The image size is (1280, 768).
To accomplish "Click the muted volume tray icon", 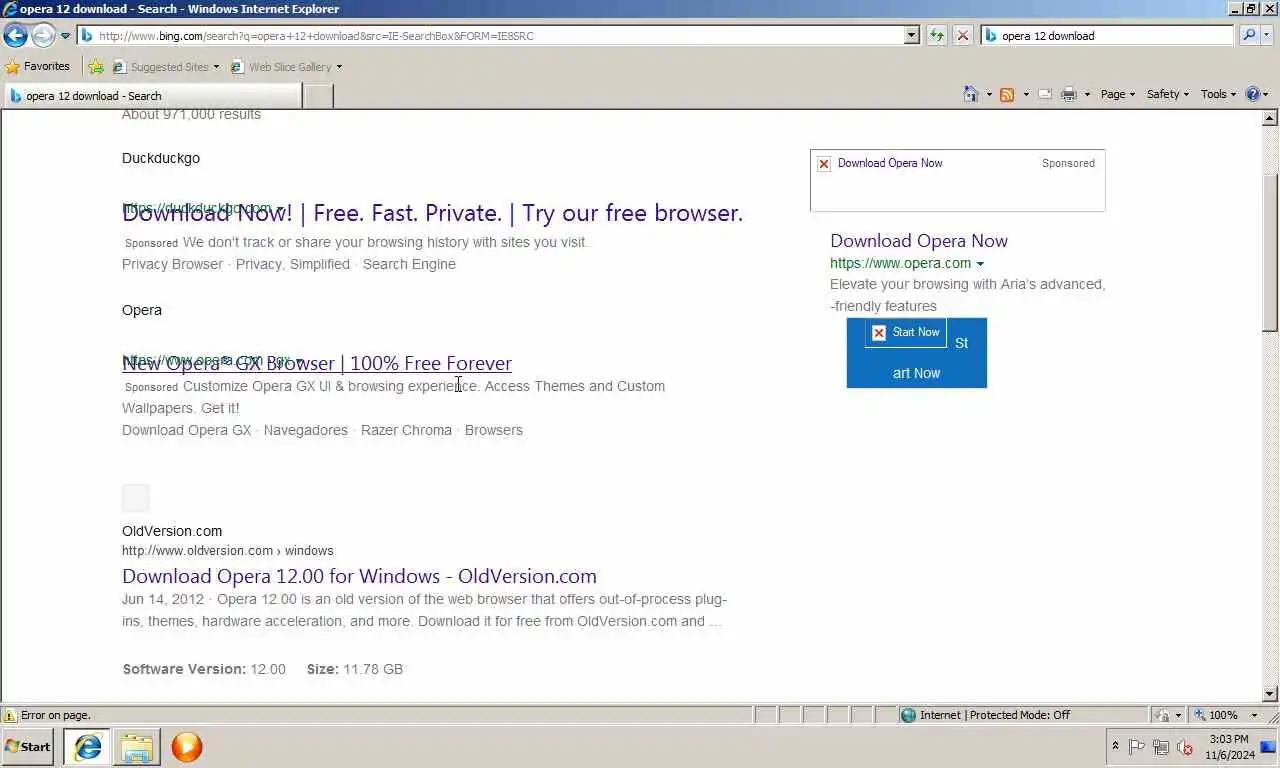I will pos(1185,746).
